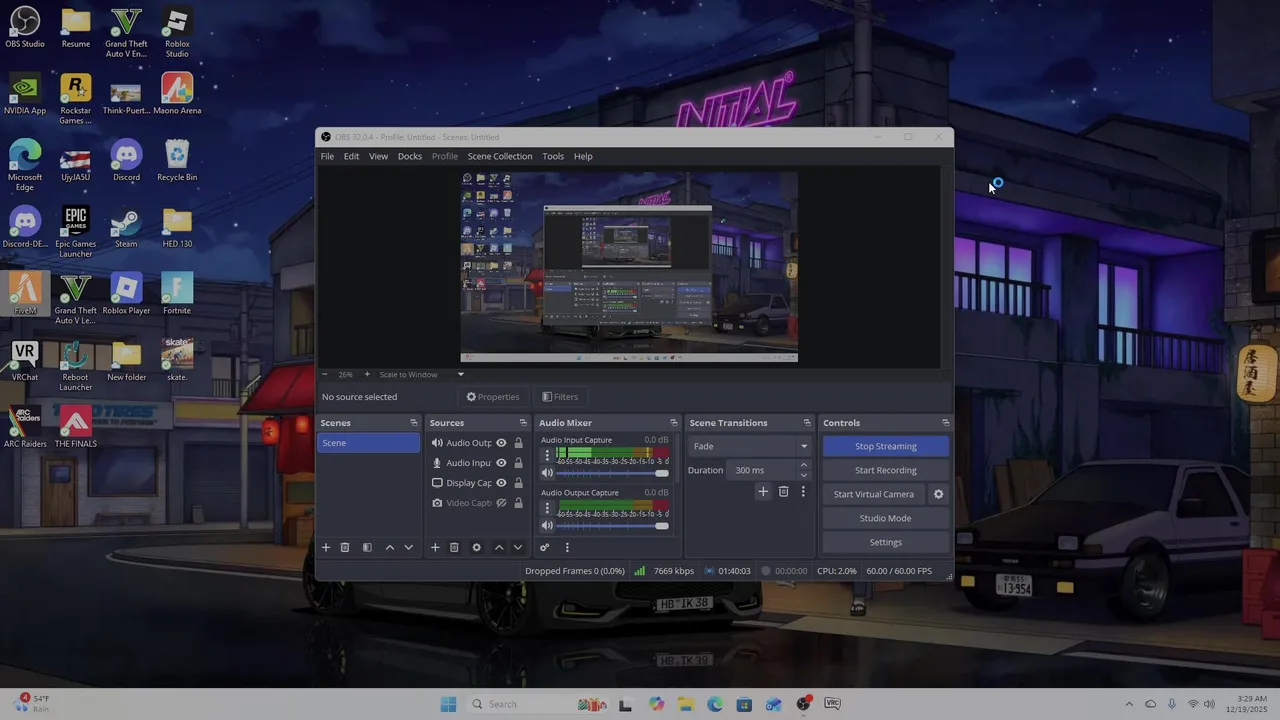Add a scene transition with plus icon
This screenshot has height=720, width=1280.
763,492
